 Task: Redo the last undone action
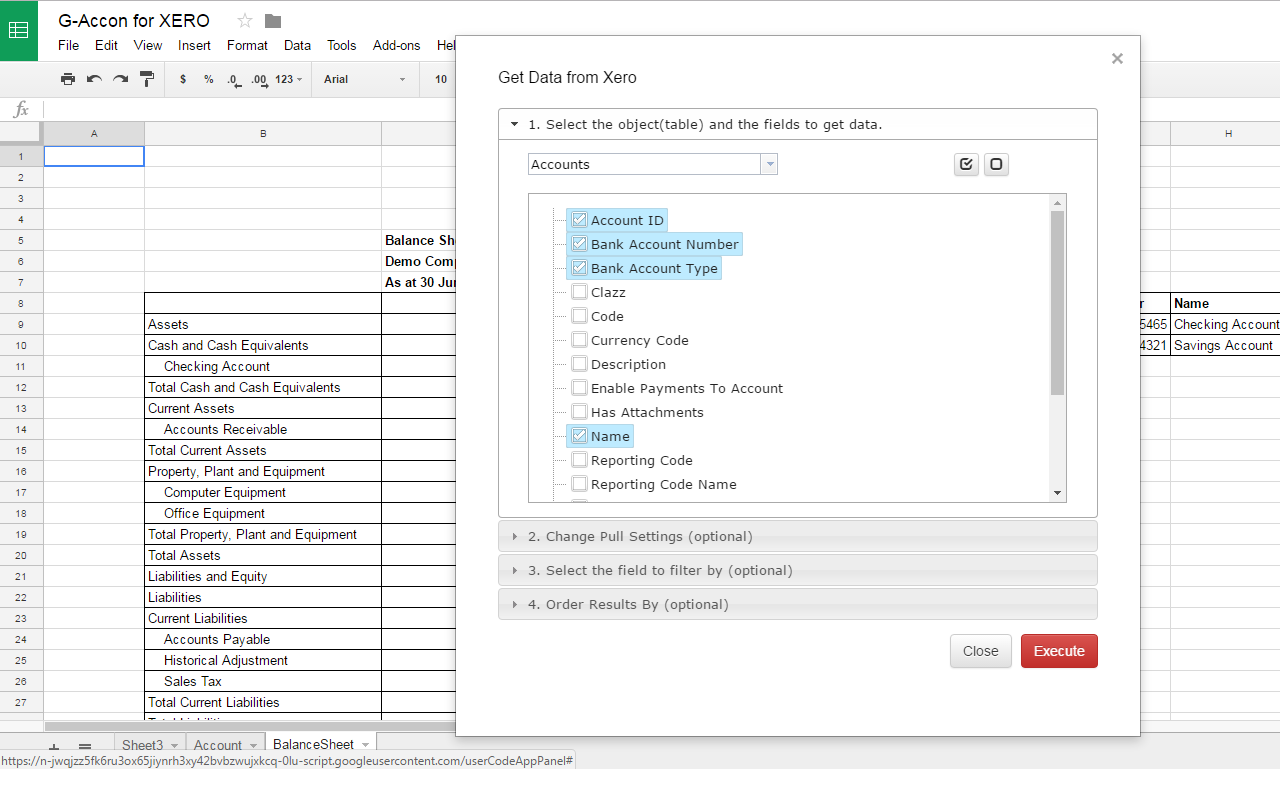120,79
